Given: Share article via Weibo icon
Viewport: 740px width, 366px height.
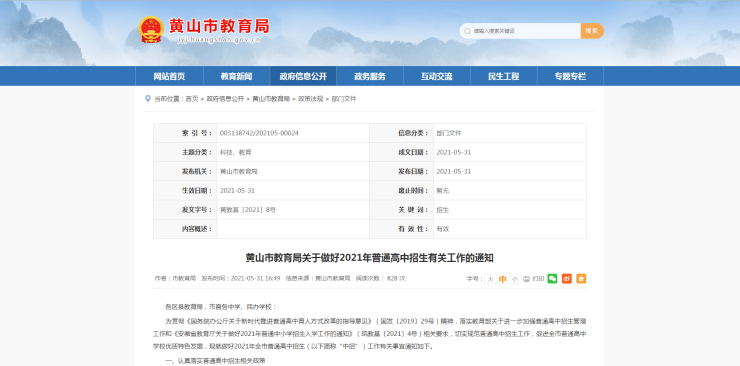Looking at the screenshot, I should [567, 279].
